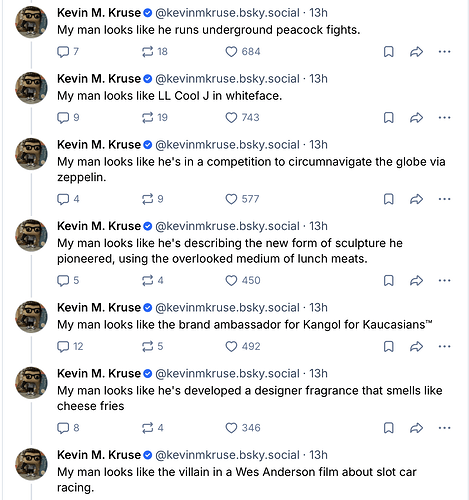Repost the LL Cool J whiteface post
469x500 pixels.
click(147, 118)
